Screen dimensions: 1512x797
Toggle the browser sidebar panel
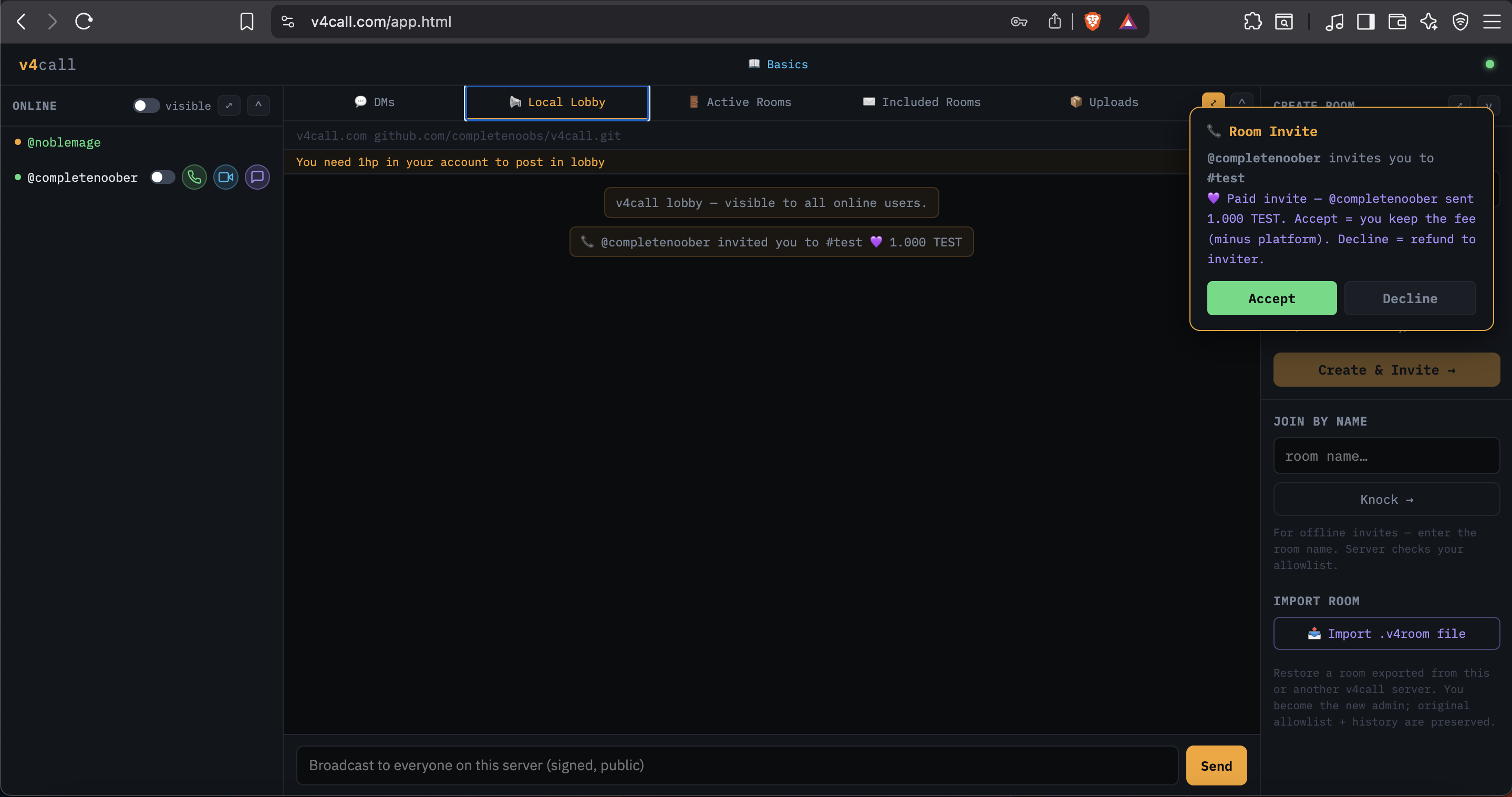click(x=1366, y=22)
